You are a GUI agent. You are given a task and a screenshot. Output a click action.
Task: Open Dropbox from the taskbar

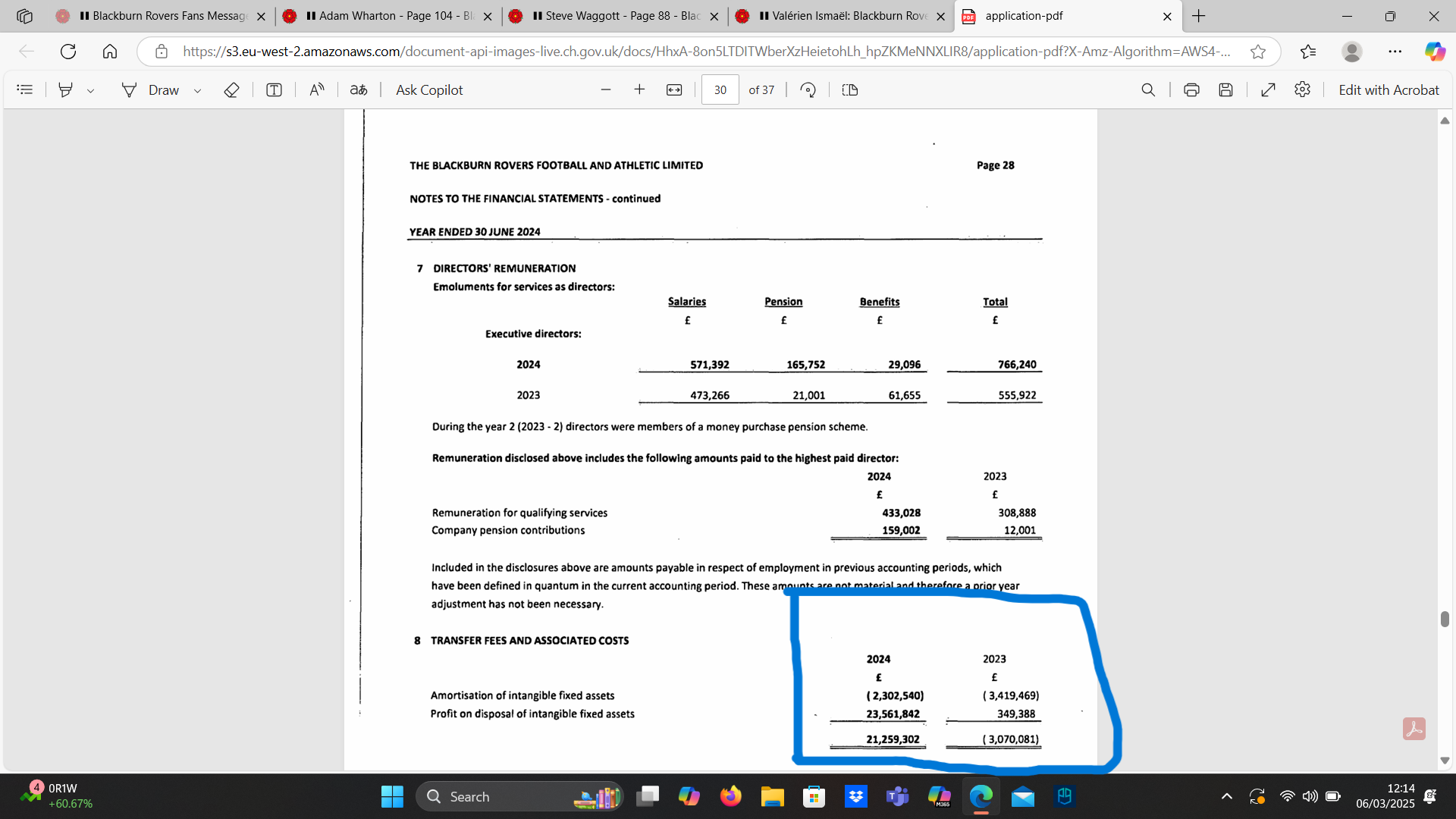(x=856, y=797)
